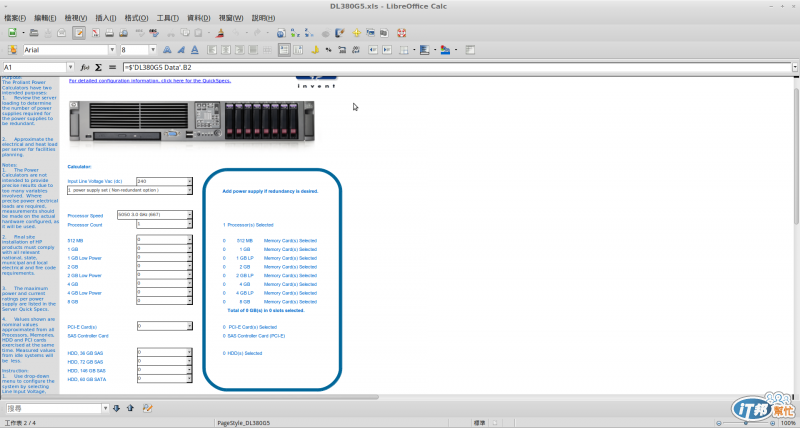Align cell text left
This screenshot has width=800, height=428.
212,49
